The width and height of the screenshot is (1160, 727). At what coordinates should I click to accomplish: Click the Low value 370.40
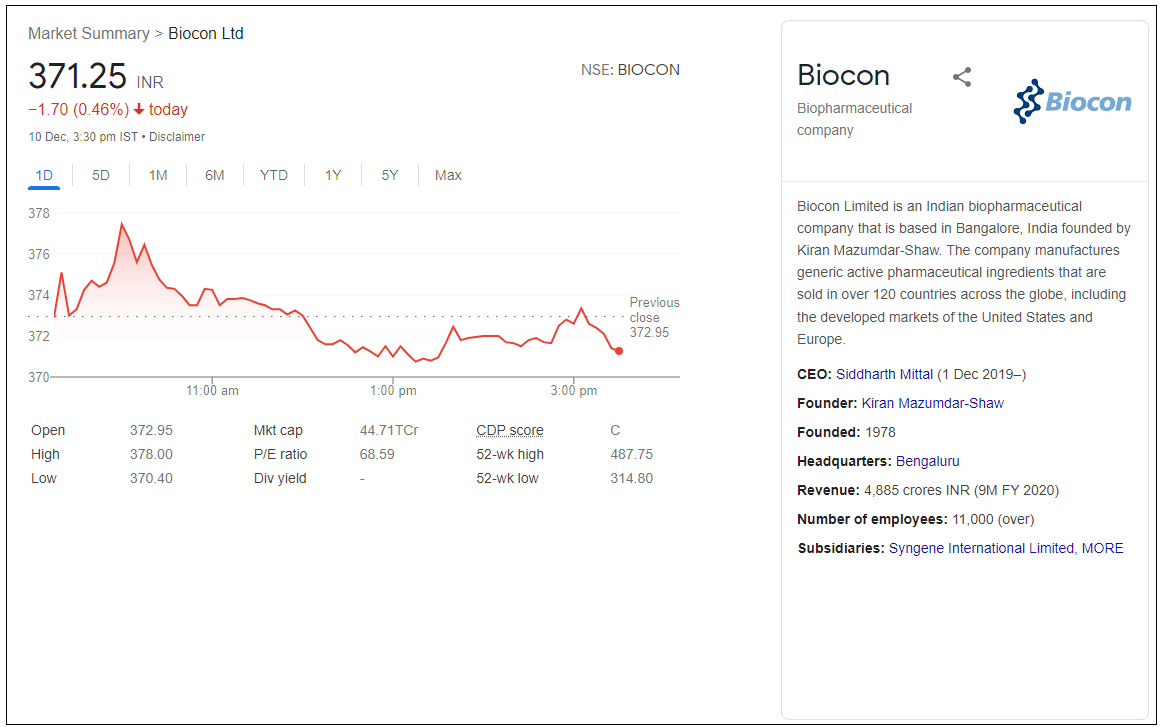coord(151,479)
